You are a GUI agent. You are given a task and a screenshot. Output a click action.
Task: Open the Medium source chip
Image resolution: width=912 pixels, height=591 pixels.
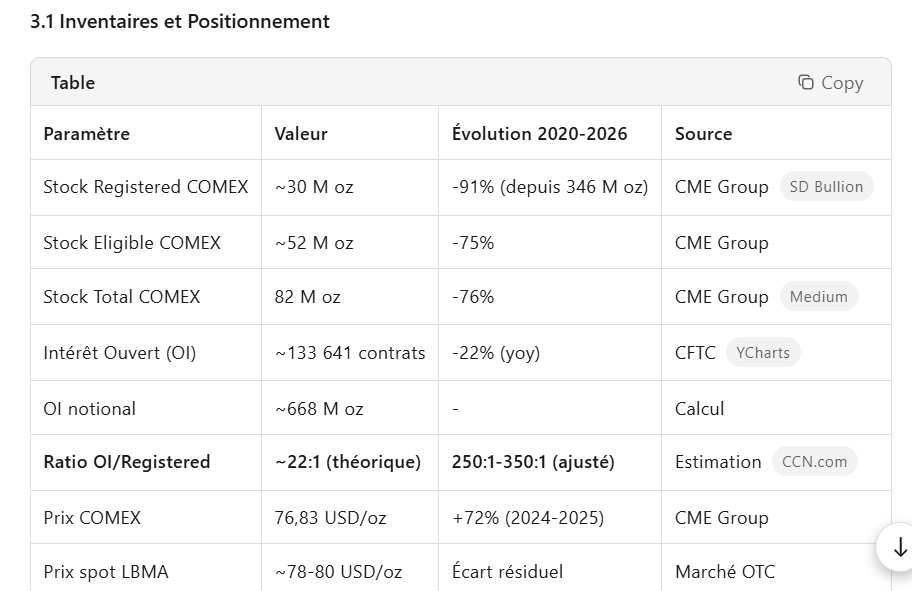(818, 297)
